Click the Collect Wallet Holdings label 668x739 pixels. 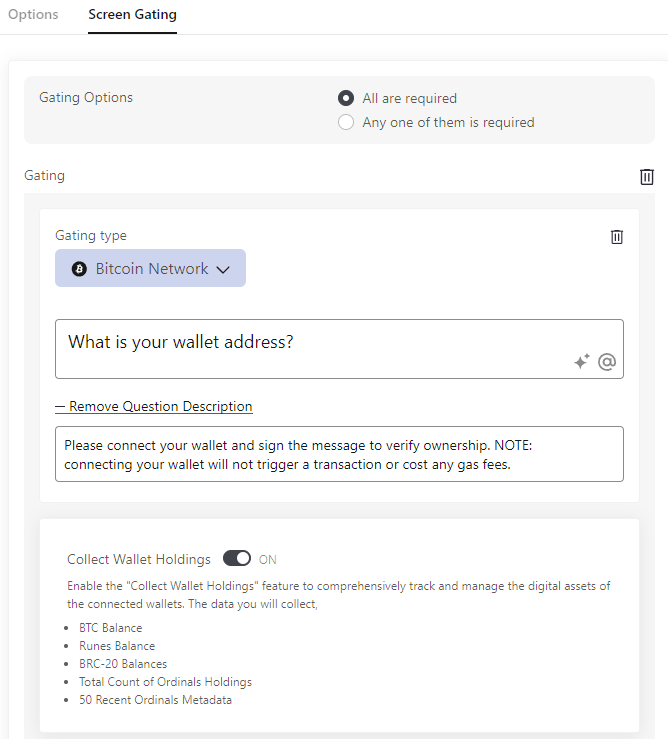pos(139,559)
